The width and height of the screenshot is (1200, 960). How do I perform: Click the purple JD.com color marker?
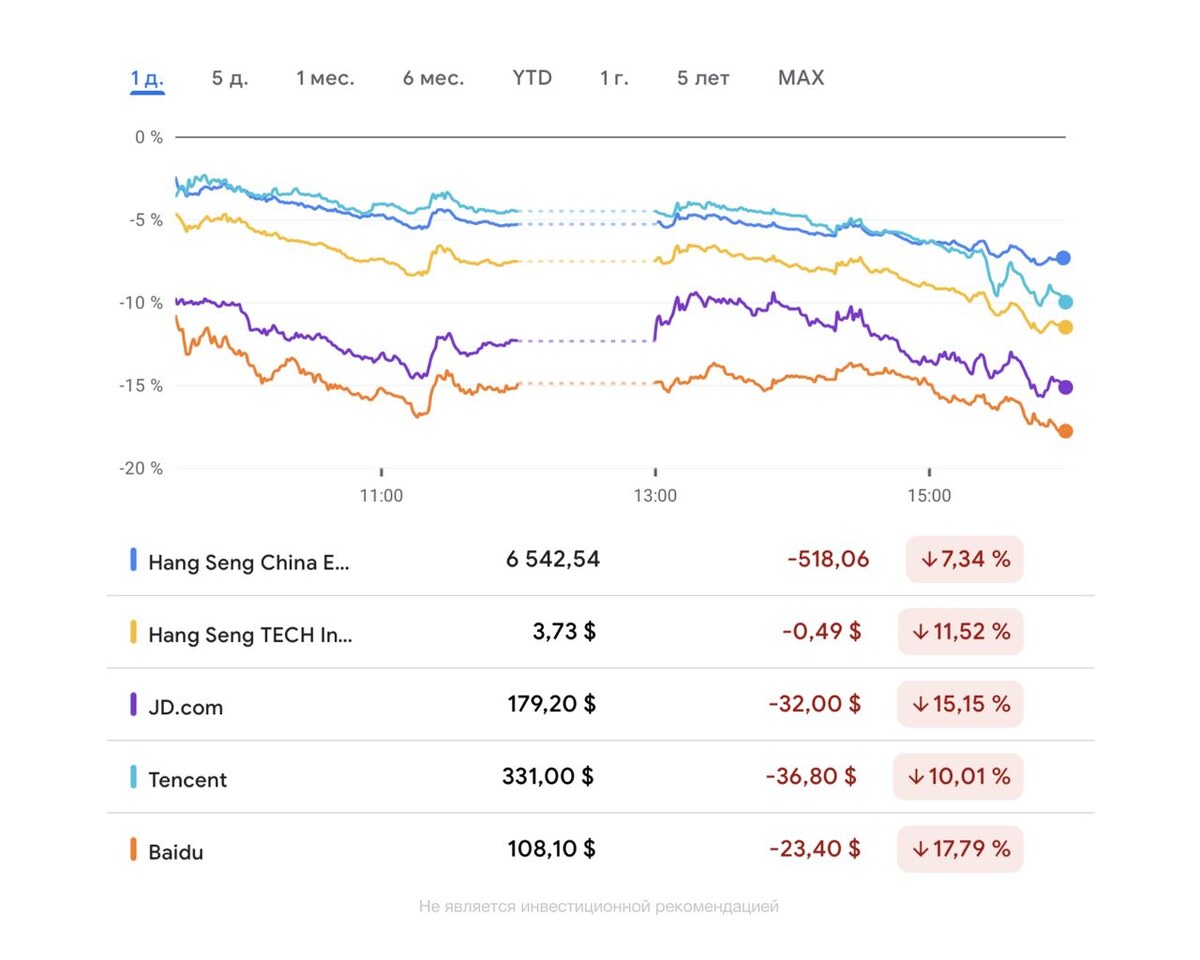(x=133, y=705)
